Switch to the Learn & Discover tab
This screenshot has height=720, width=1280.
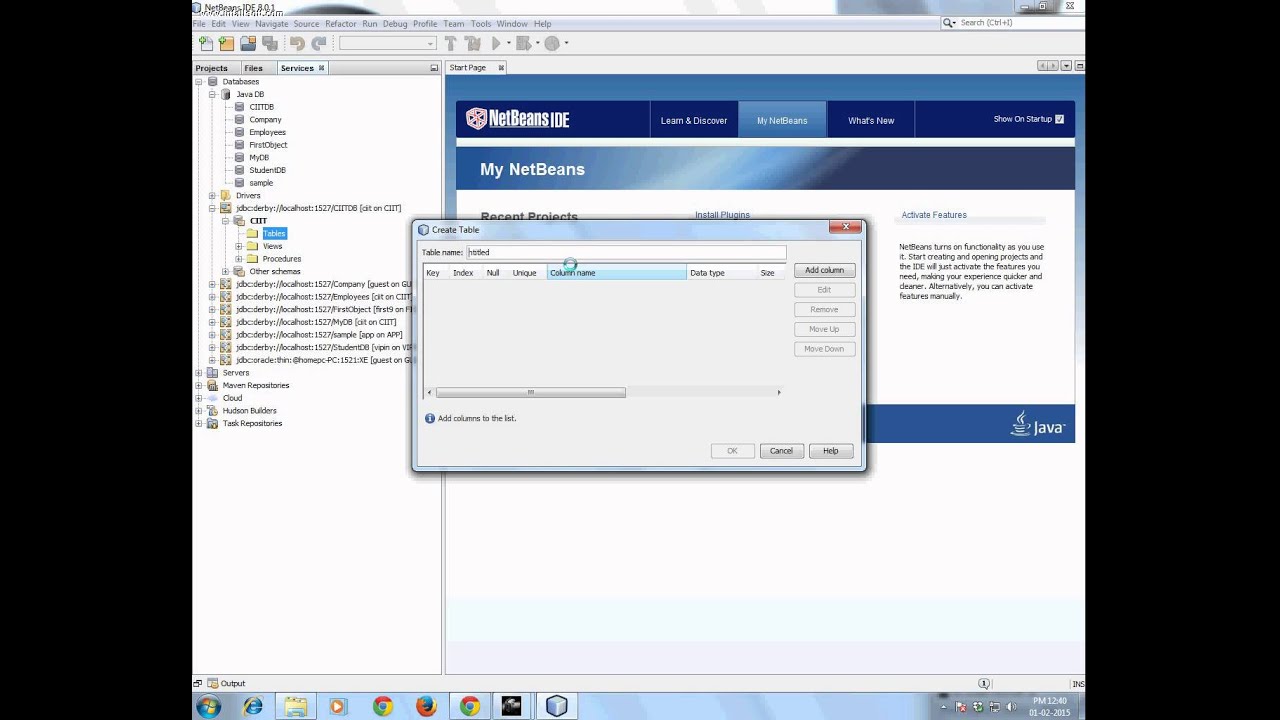694,120
